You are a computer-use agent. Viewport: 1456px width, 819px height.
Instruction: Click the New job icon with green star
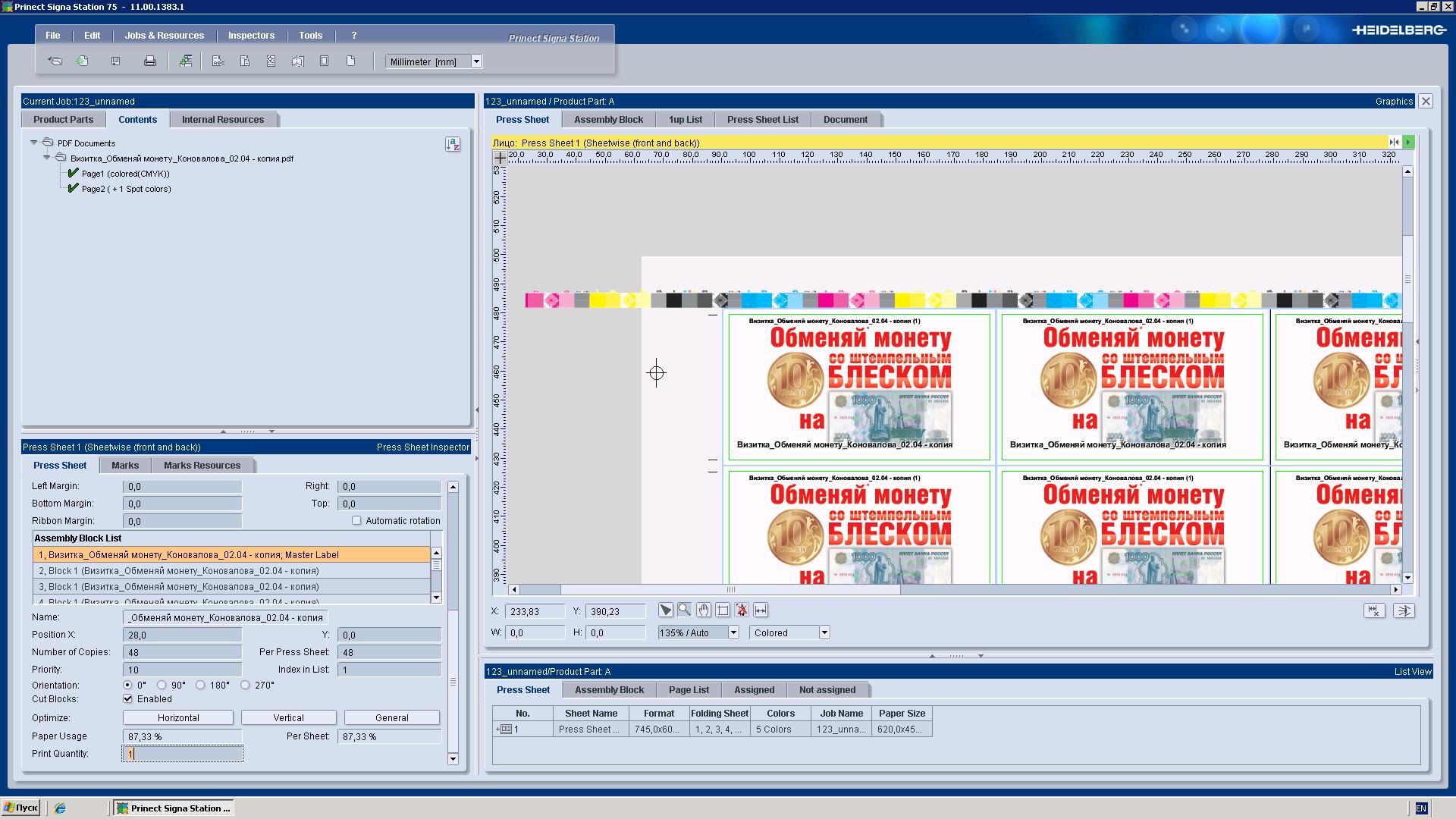click(x=82, y=61)
